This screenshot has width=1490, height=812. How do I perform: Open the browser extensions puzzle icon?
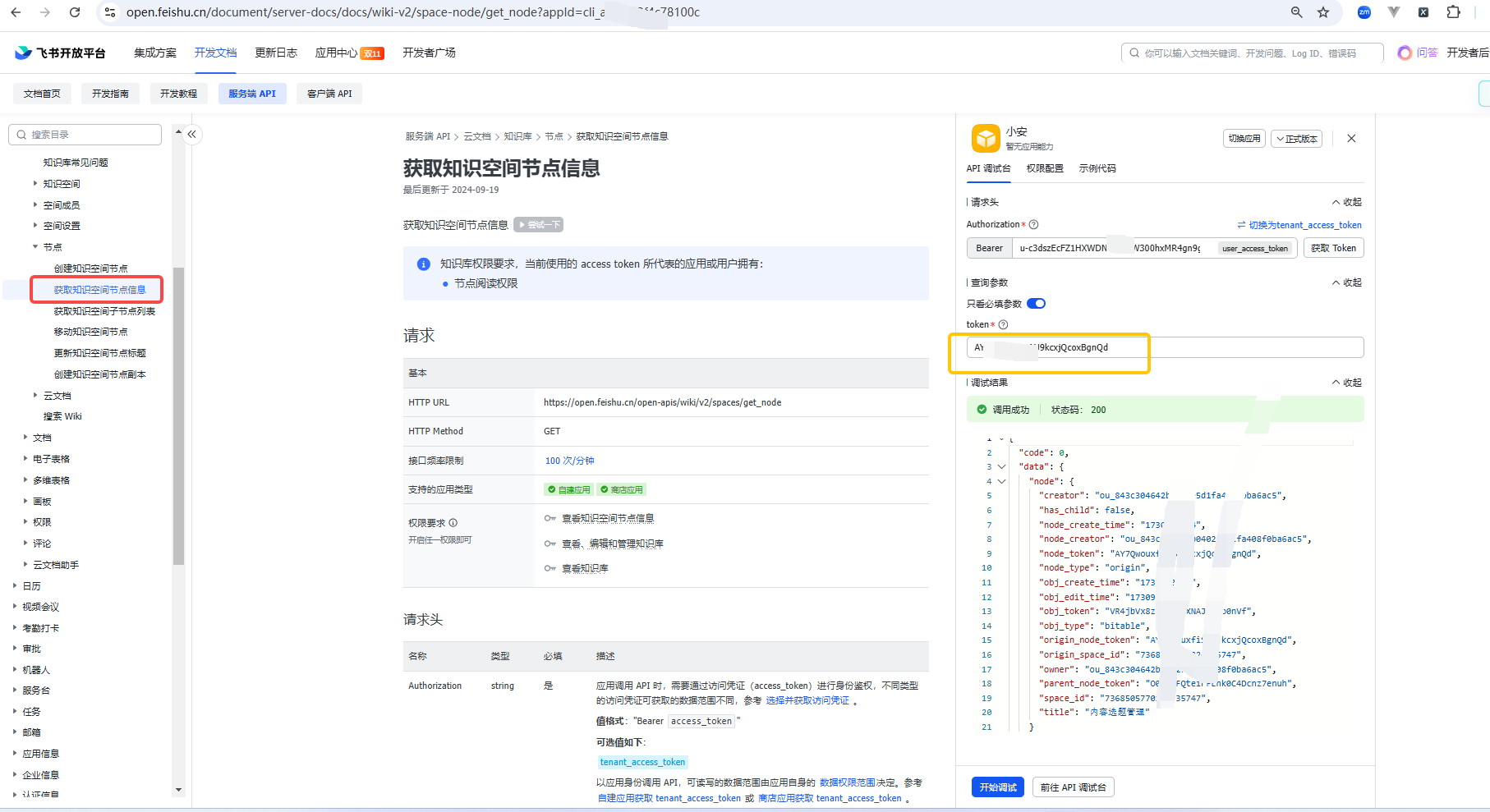click(1453, 12)
